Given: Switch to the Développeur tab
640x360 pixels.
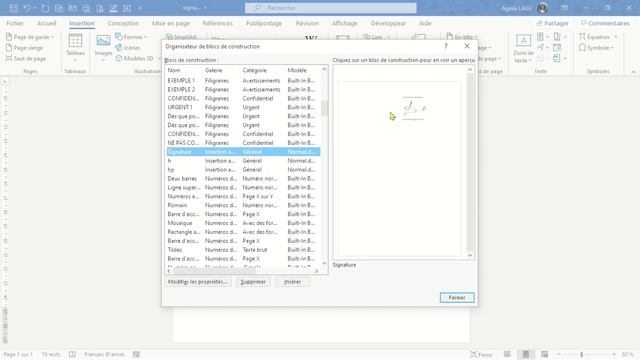Looking at the screenshot, I should pyautogui.click(x=388, y=23).
